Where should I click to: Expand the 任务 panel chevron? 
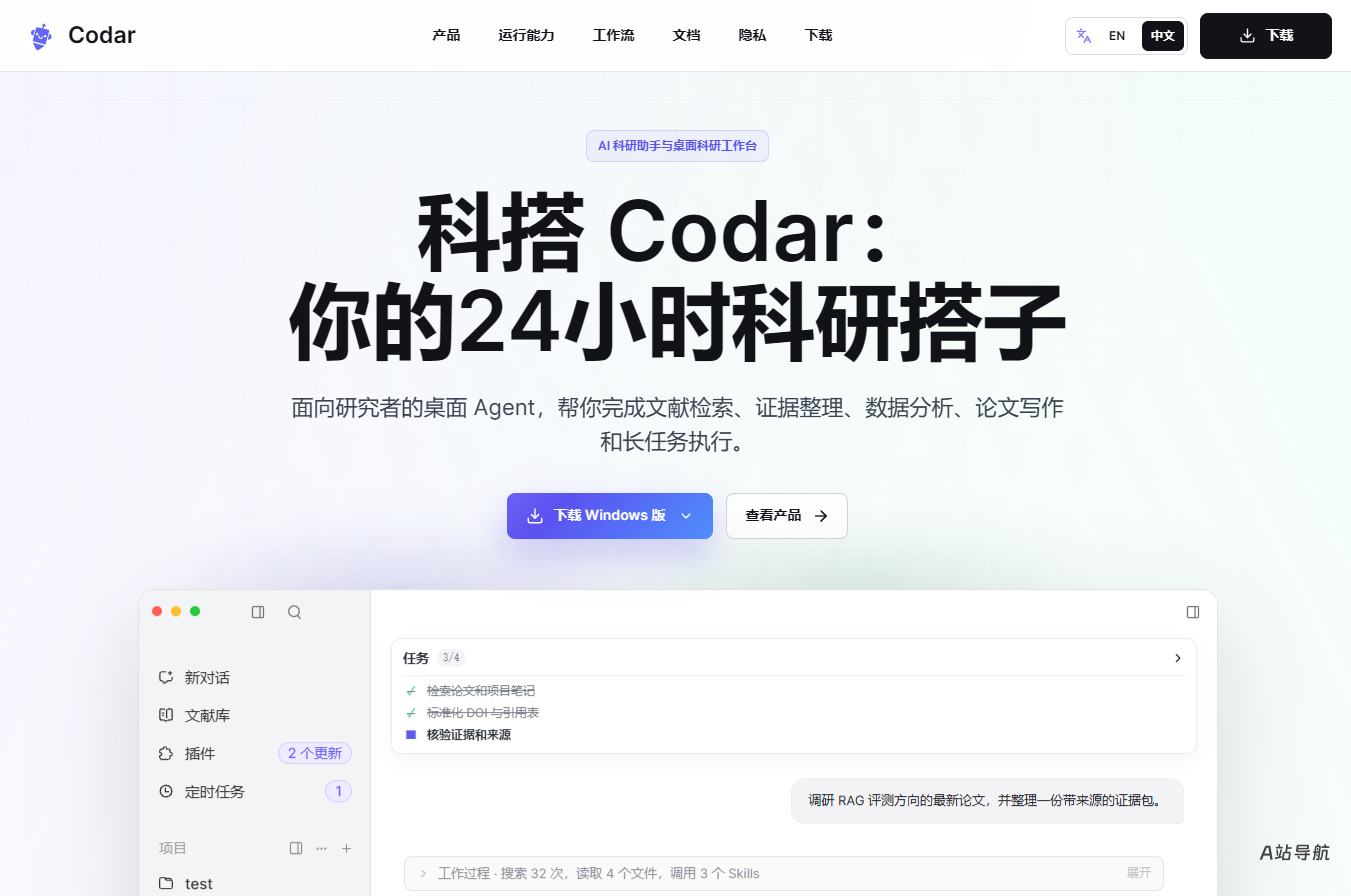pyautogui.click(x=1178, y=658)
